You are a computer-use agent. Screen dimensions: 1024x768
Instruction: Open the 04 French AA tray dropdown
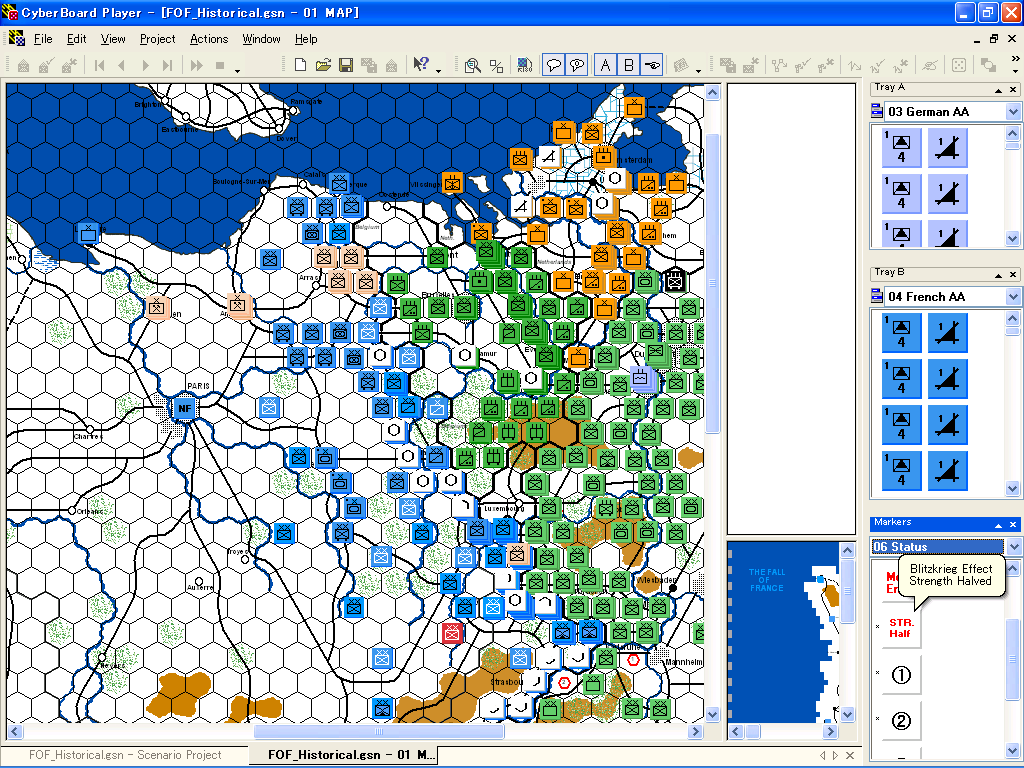coord(1014,297)
